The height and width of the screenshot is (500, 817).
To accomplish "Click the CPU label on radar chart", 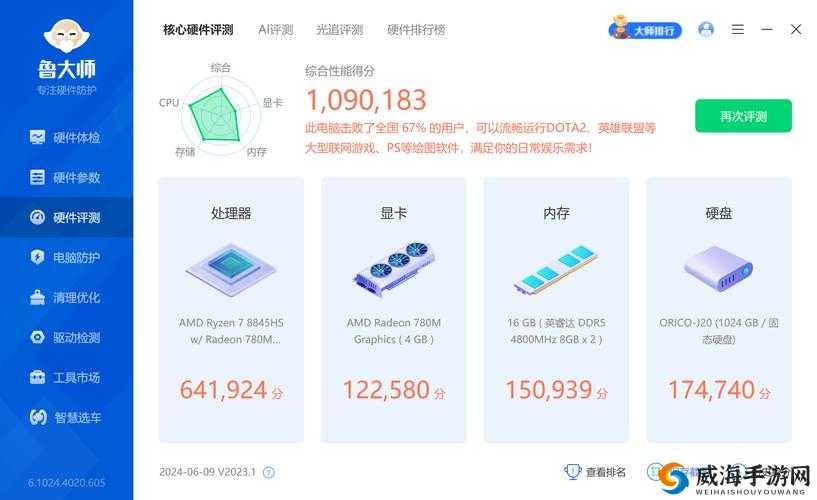I will tap(169, 103).
